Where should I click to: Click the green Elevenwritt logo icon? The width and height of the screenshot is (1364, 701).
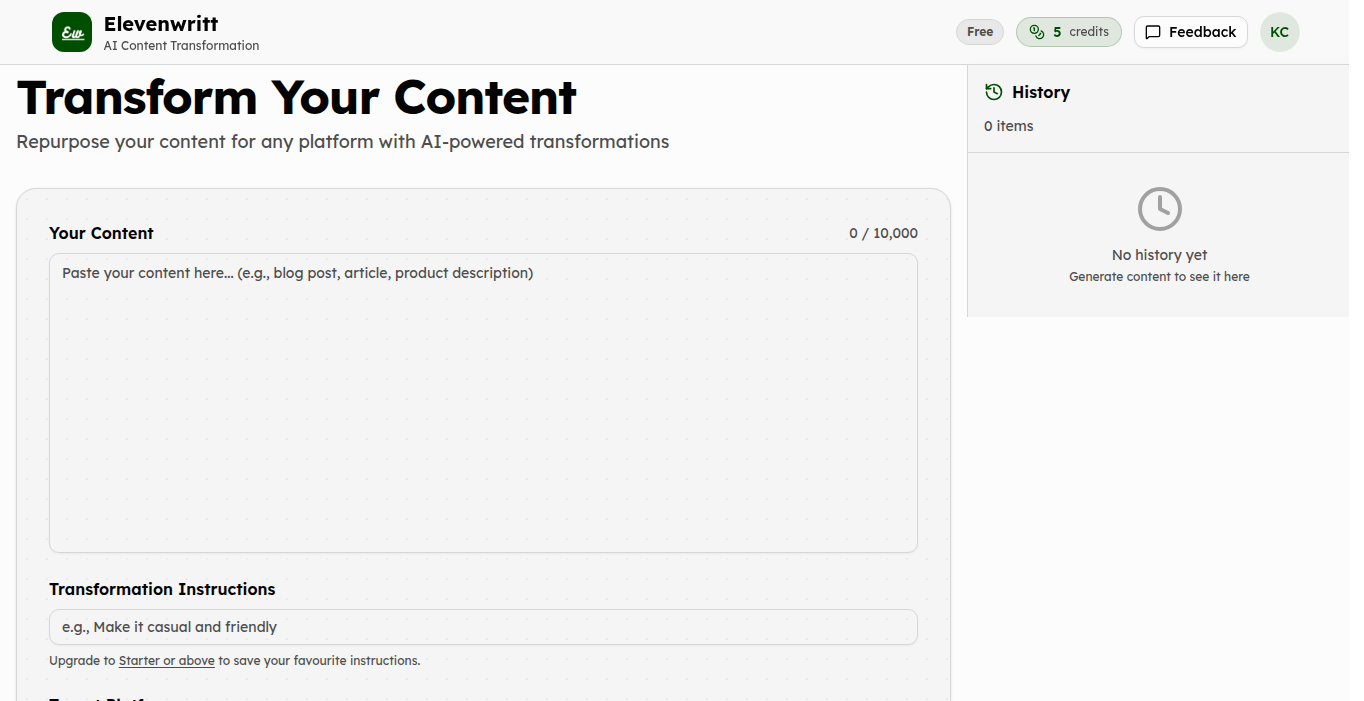point(72,32)
